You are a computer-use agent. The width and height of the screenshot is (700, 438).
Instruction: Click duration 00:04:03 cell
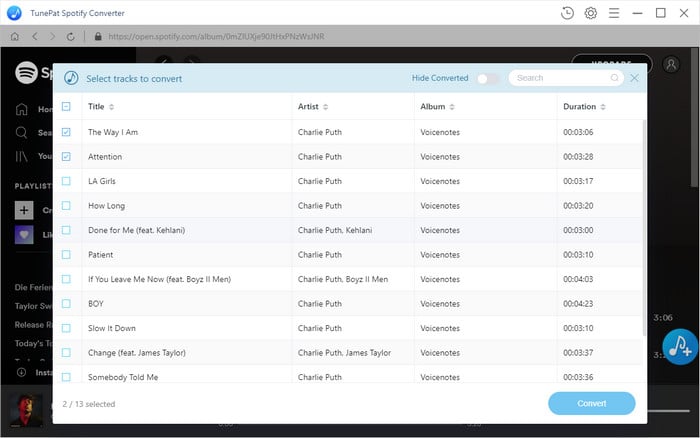pos(578,279)
